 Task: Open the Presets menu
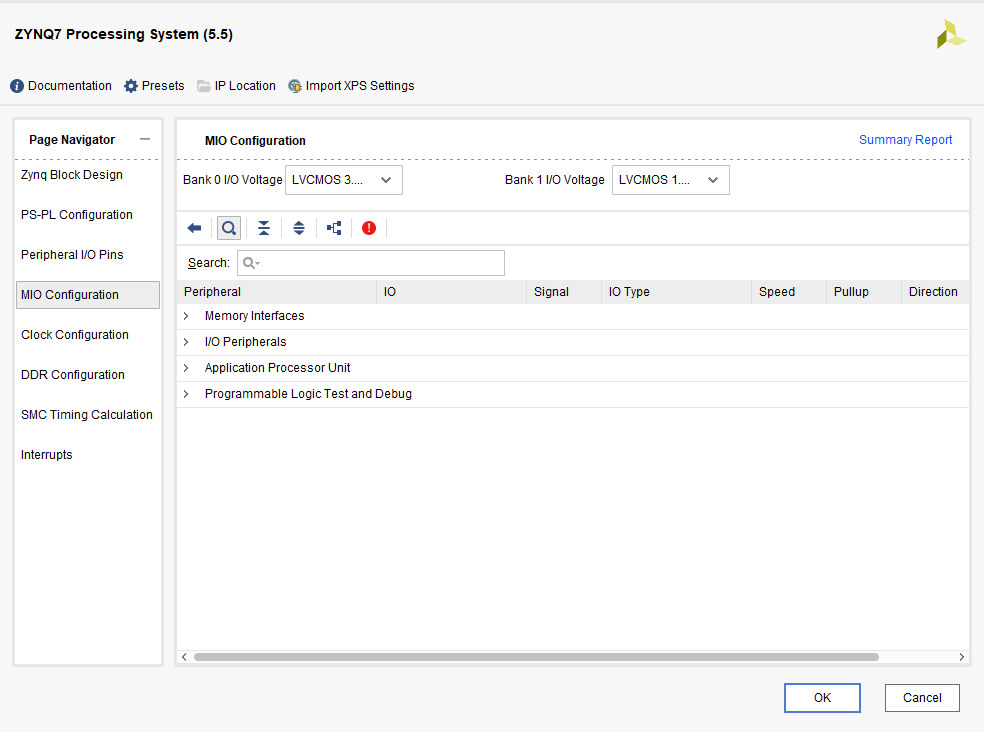click(x=154, y=86)
